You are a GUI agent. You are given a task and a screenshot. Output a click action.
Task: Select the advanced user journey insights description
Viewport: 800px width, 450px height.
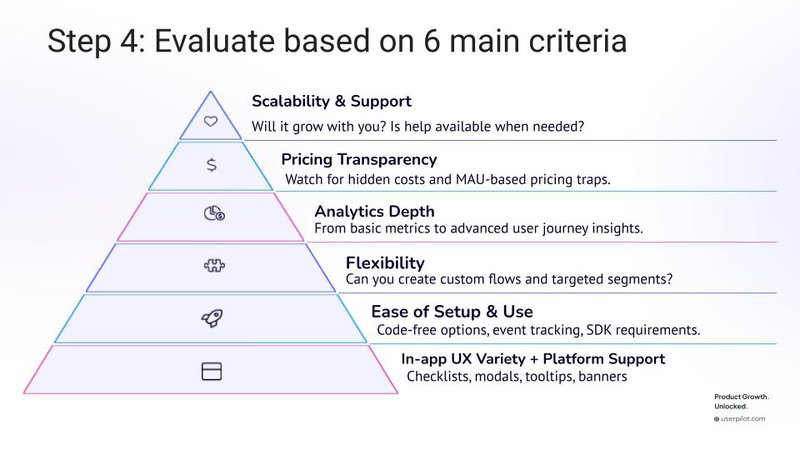tap(478, 228)
